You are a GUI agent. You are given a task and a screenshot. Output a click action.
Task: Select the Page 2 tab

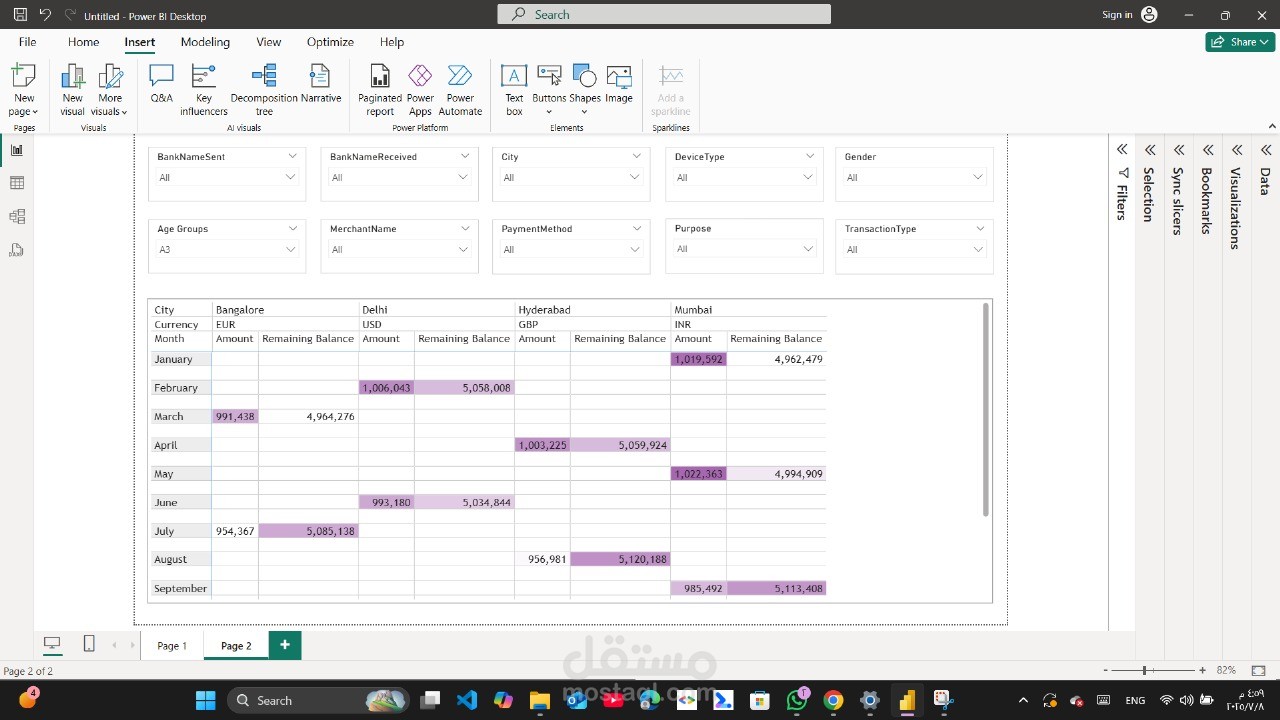[x=236, y=645]
